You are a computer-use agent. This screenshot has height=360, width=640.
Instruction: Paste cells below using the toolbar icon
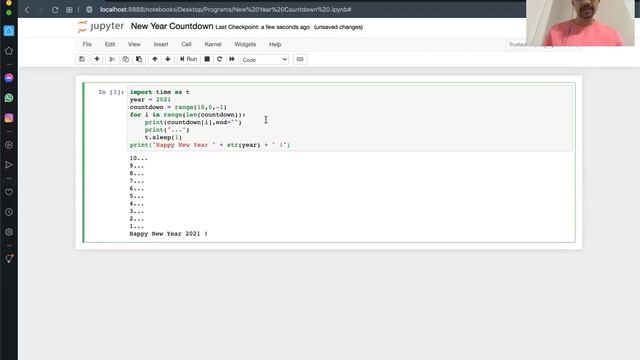[x=139, y=59]
